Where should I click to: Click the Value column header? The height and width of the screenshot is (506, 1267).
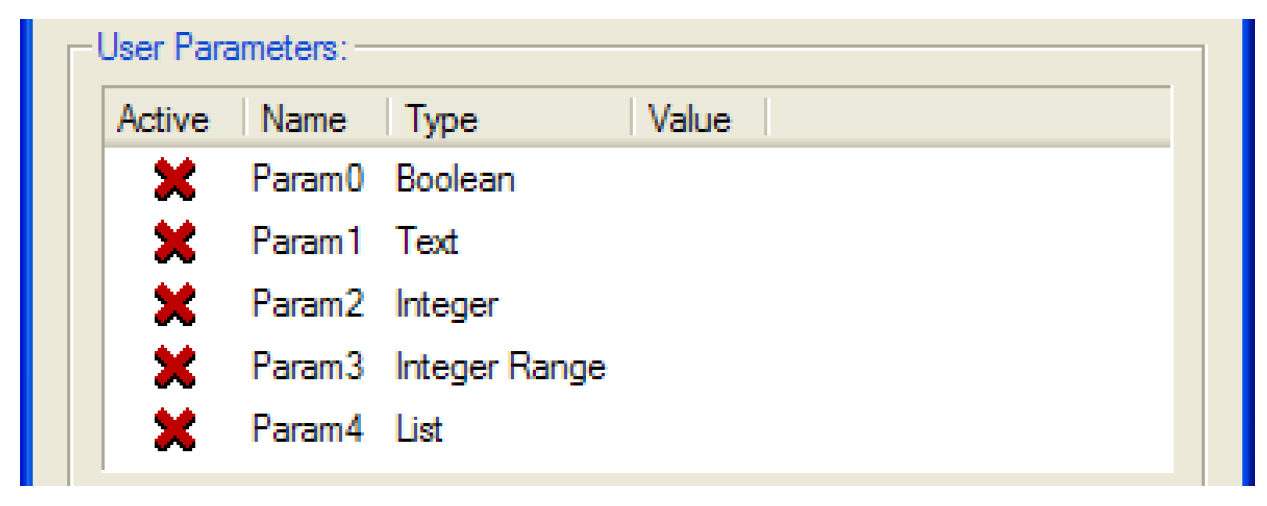690,120
